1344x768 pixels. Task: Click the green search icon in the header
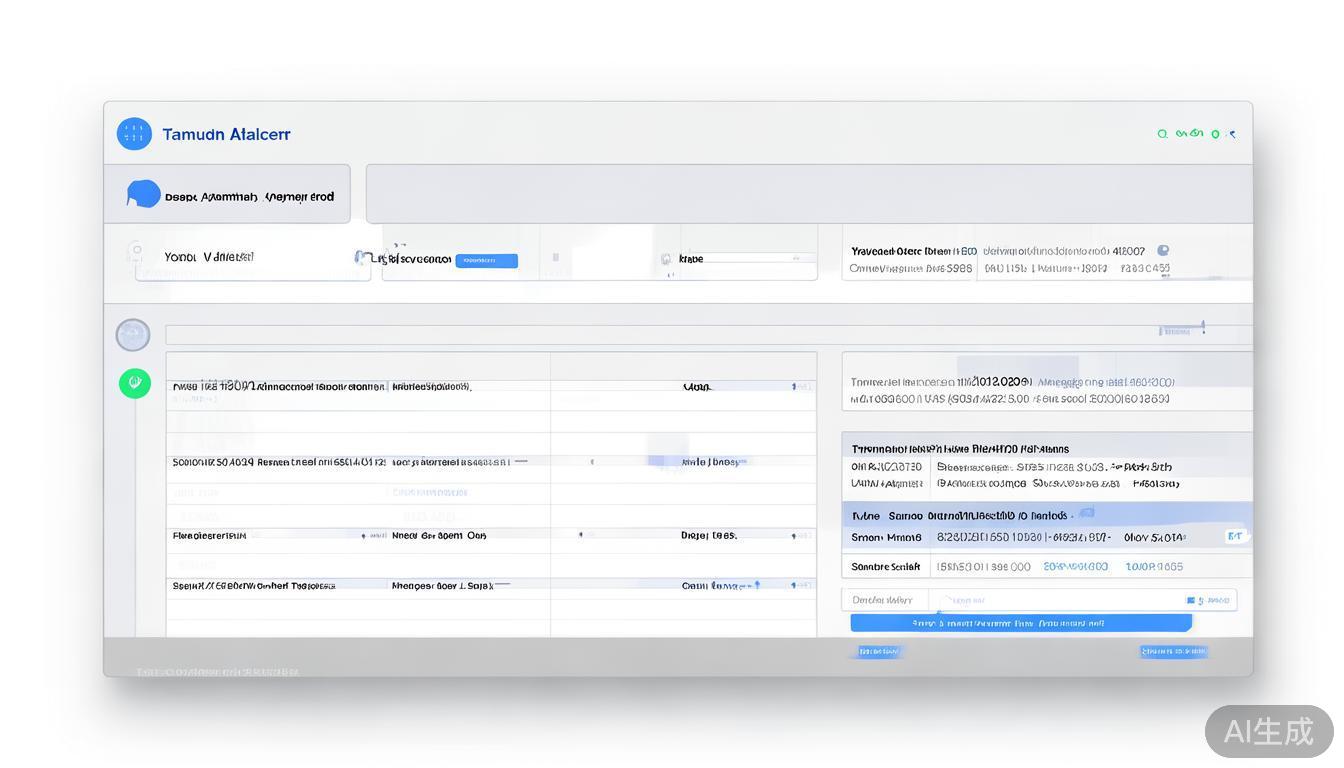pyautogui.click(x=1163, y=134)
